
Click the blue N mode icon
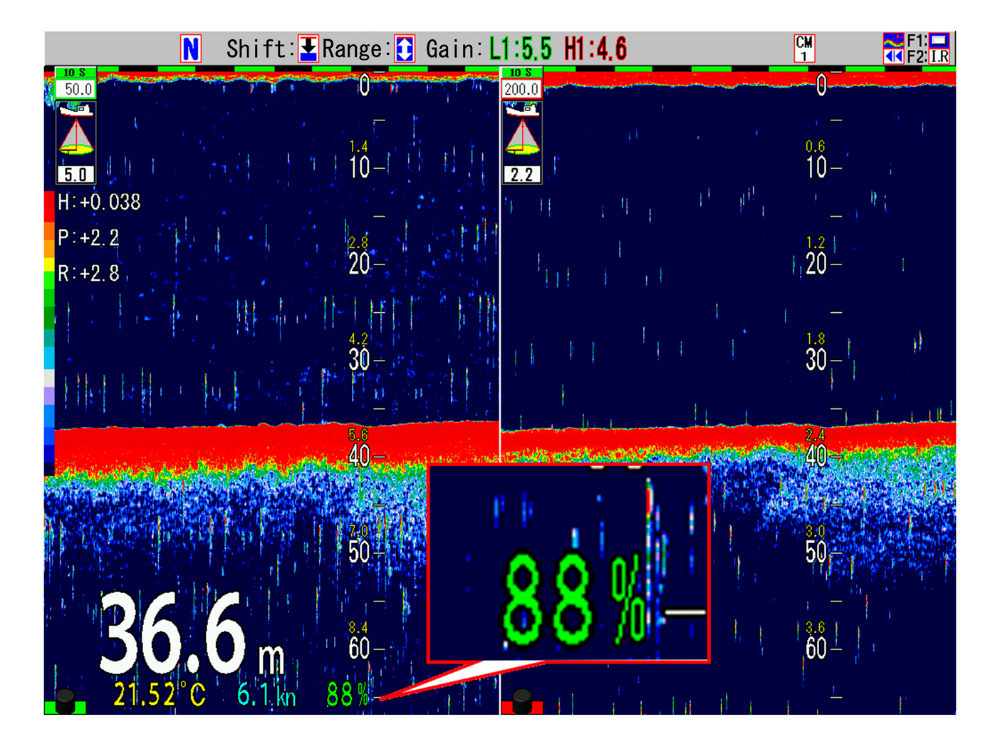(191, 48)
